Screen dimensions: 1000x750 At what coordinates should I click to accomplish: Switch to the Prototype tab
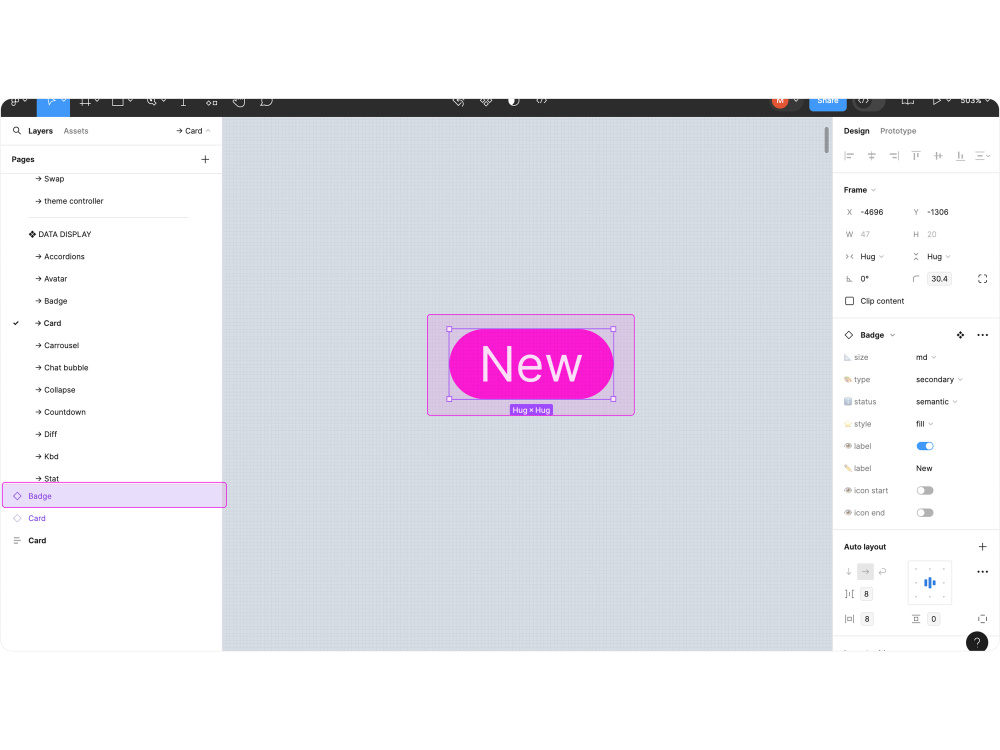(898, 131)
